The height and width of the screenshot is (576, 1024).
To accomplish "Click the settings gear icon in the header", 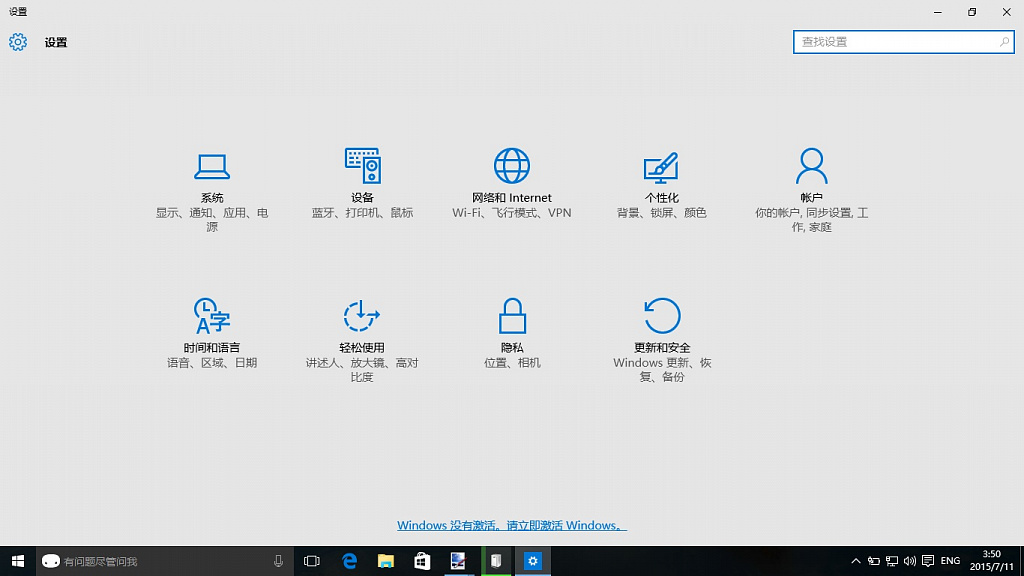I will click(18, 42).
